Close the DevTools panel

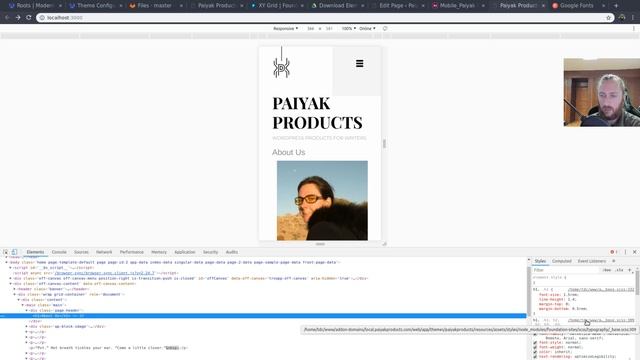(x=634, y=252)
